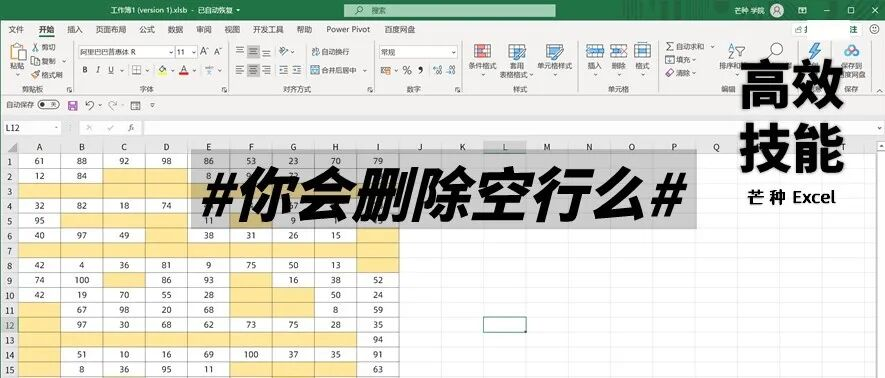Viewport: 885px width, 378px height.
Task: Toggle Underline formatting
Action: coord(111,70)
